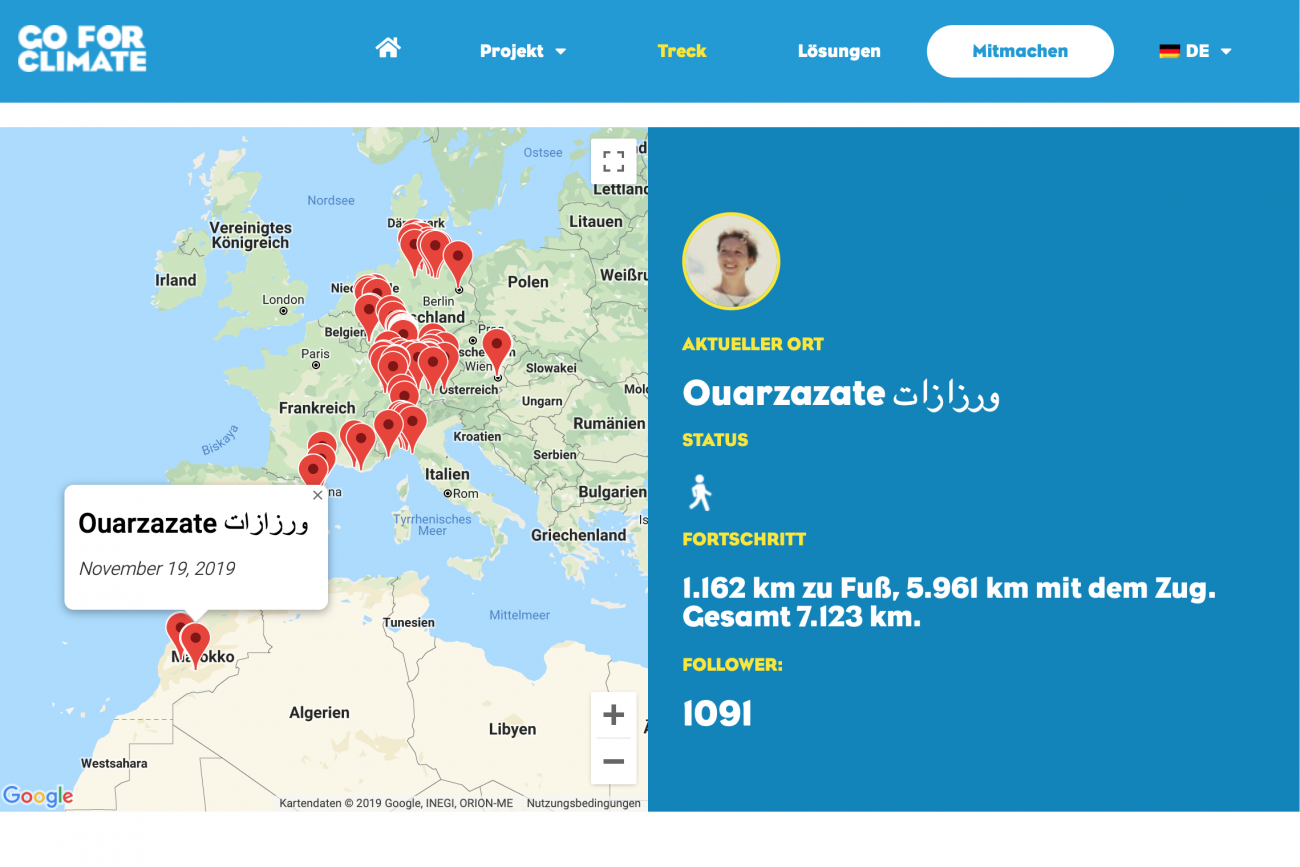1300x867 pixels.
Task: Click the trekker profile photo
Action: pos(731,261)
